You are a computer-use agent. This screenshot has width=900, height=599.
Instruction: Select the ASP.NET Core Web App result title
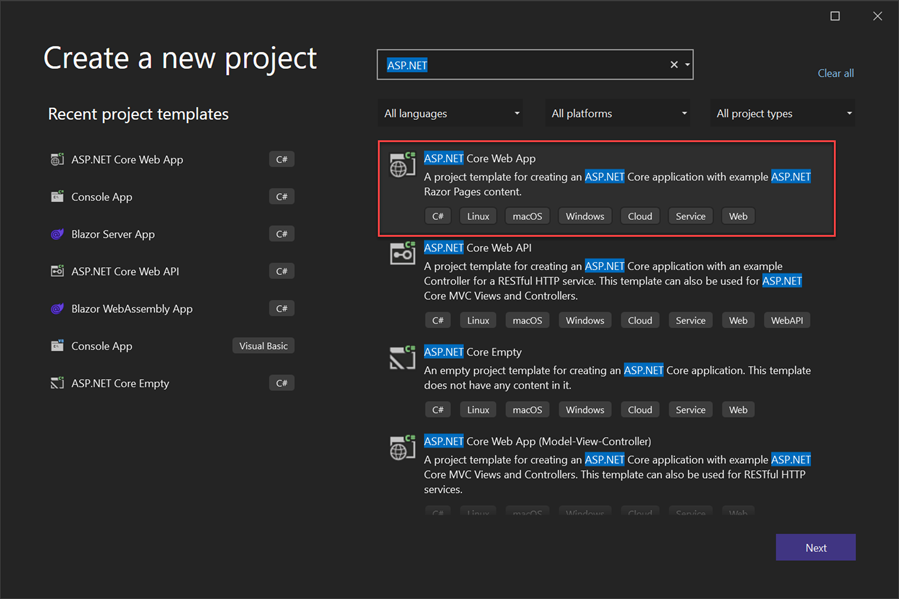click(480, 158)
